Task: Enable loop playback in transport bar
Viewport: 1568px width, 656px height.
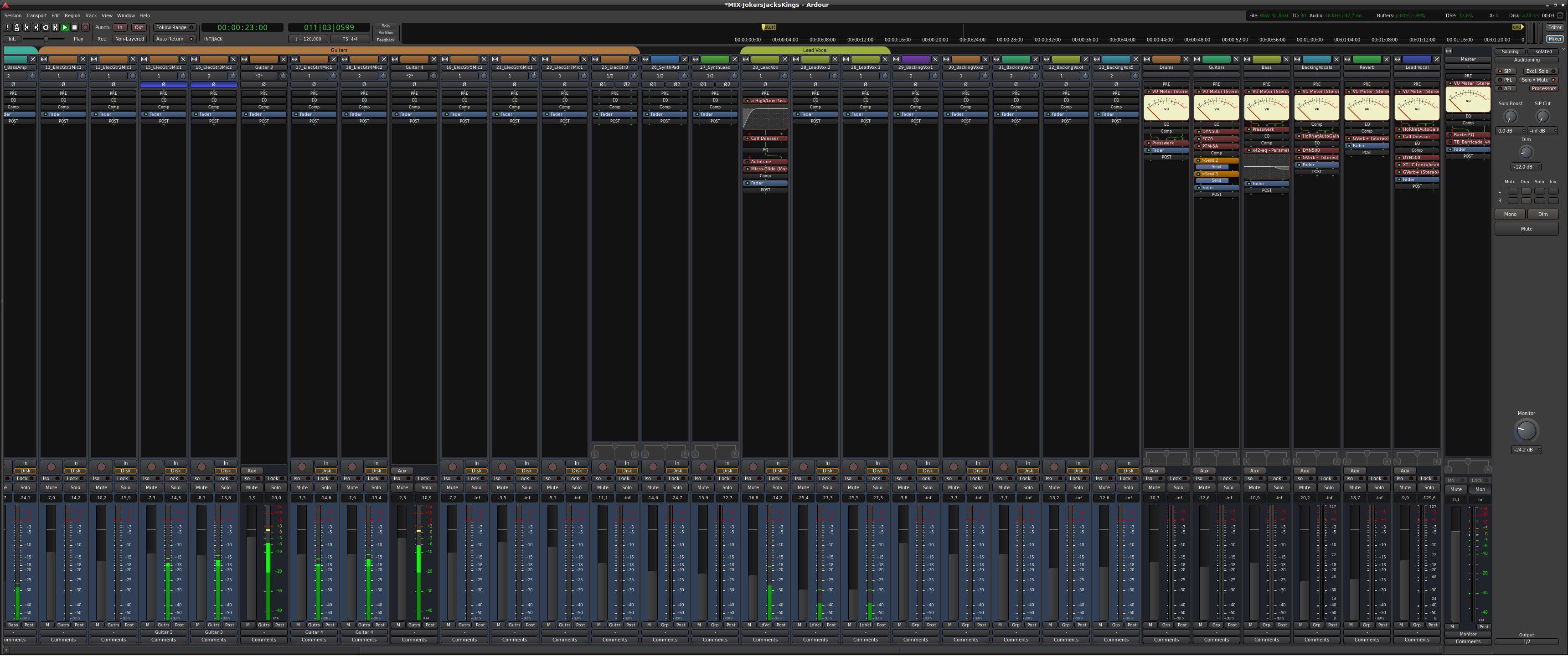Action: point(46,27)
